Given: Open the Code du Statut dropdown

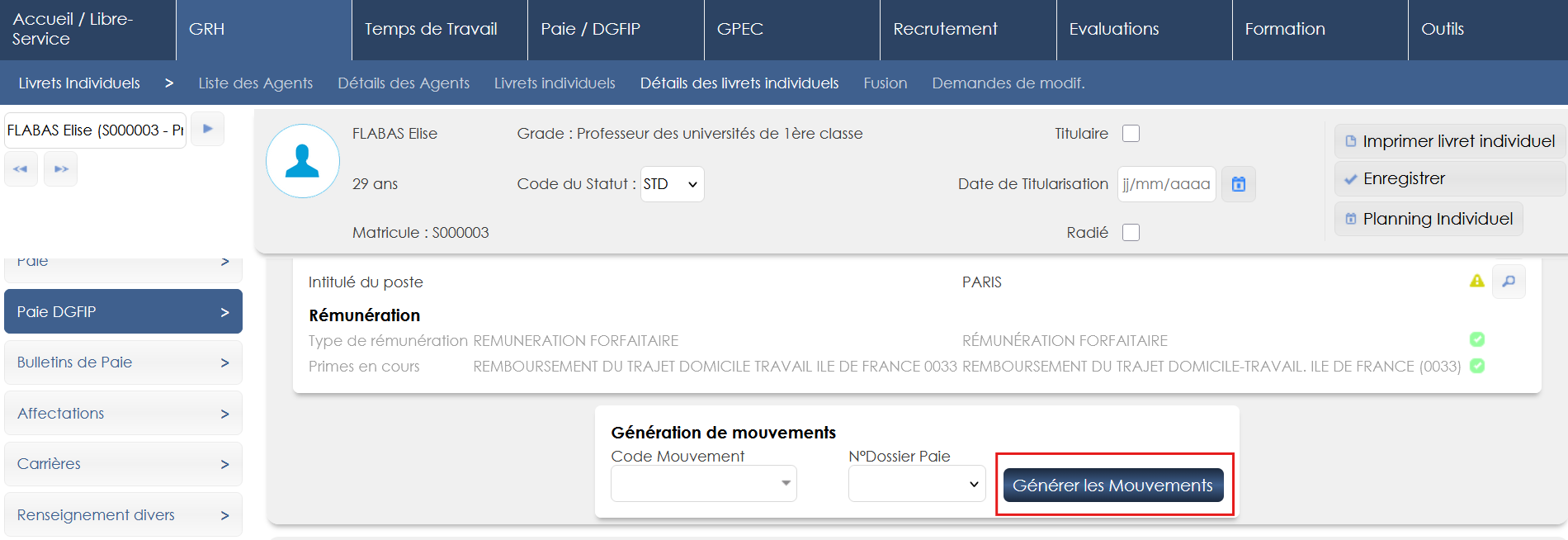Looking at the screenshot, I should (672, 184).
